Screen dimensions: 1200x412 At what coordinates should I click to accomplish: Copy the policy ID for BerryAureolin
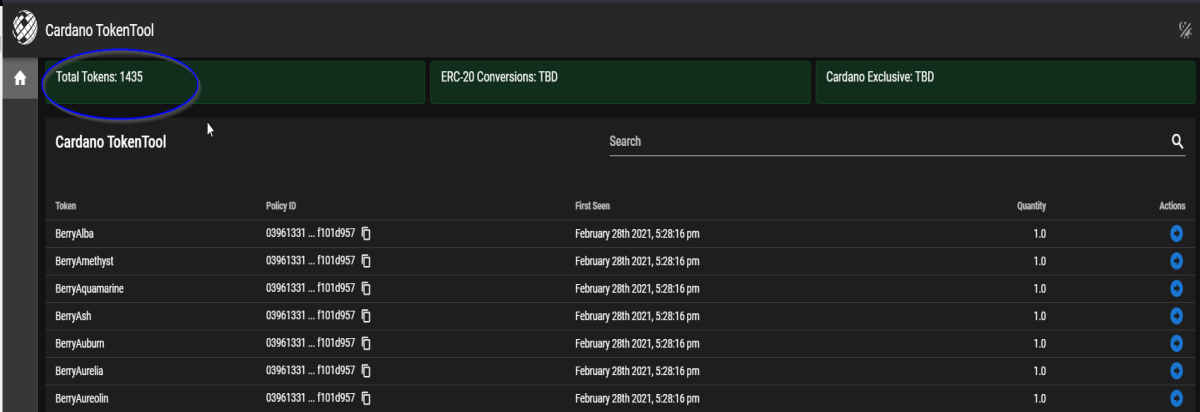[x=366, y=398]
